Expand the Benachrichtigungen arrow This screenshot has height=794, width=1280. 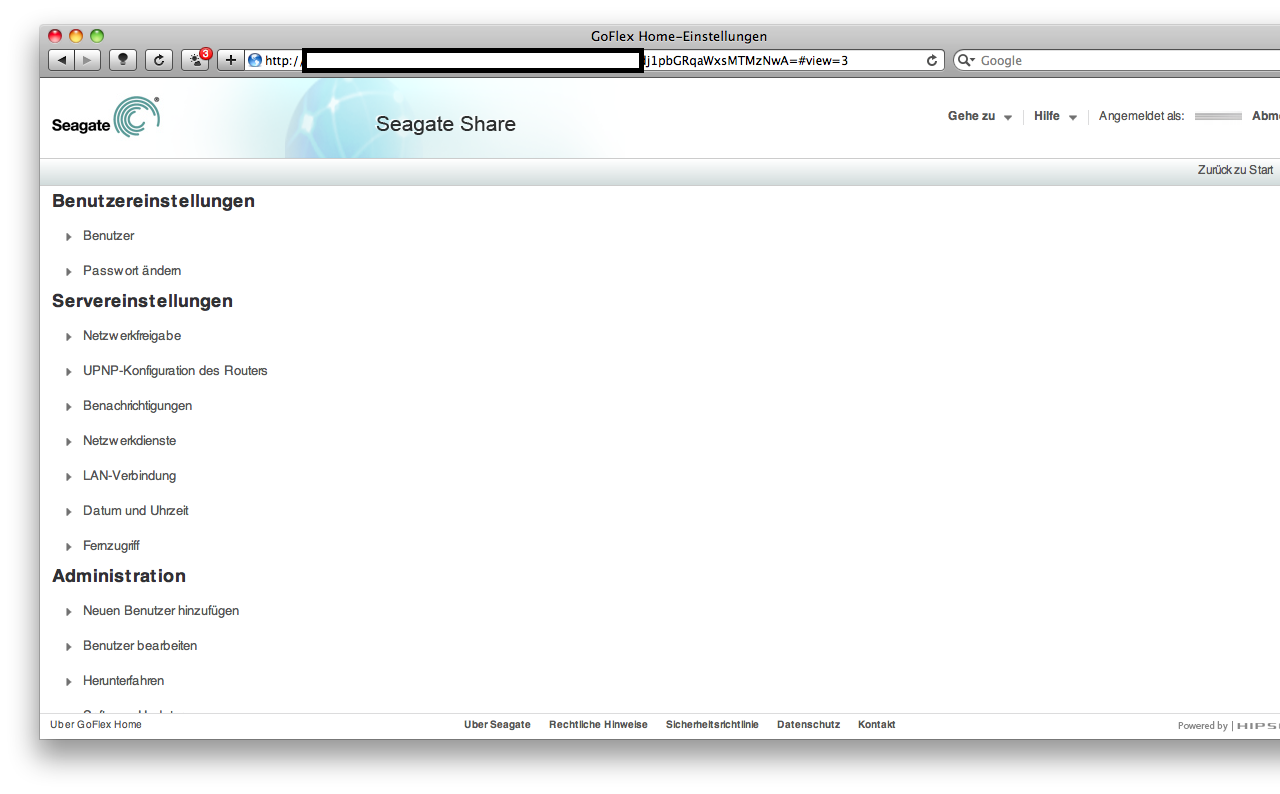coord(69,407)
